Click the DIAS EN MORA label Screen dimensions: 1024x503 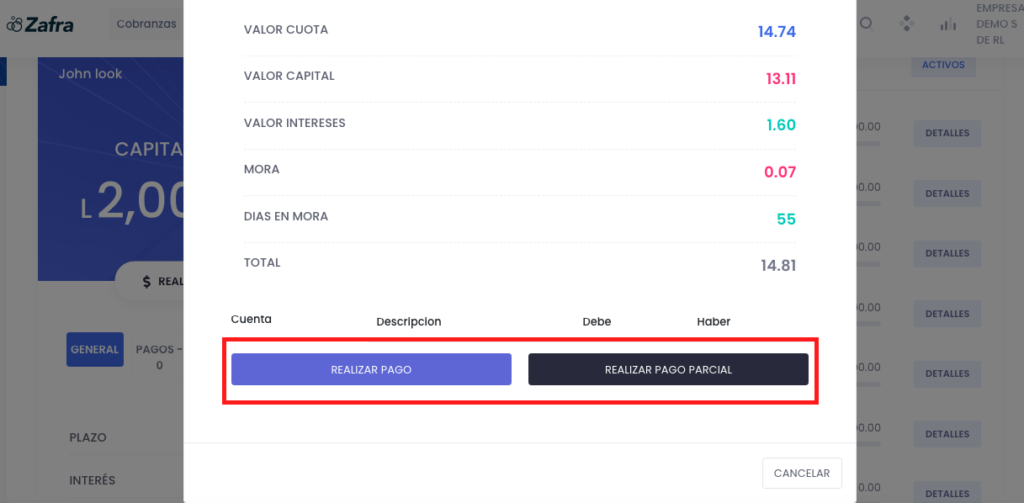point(286,216)
